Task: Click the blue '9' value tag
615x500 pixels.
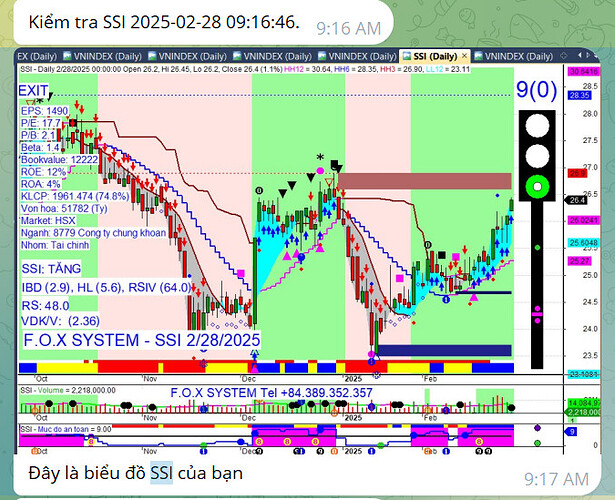Action: click(x=571, y=432)
